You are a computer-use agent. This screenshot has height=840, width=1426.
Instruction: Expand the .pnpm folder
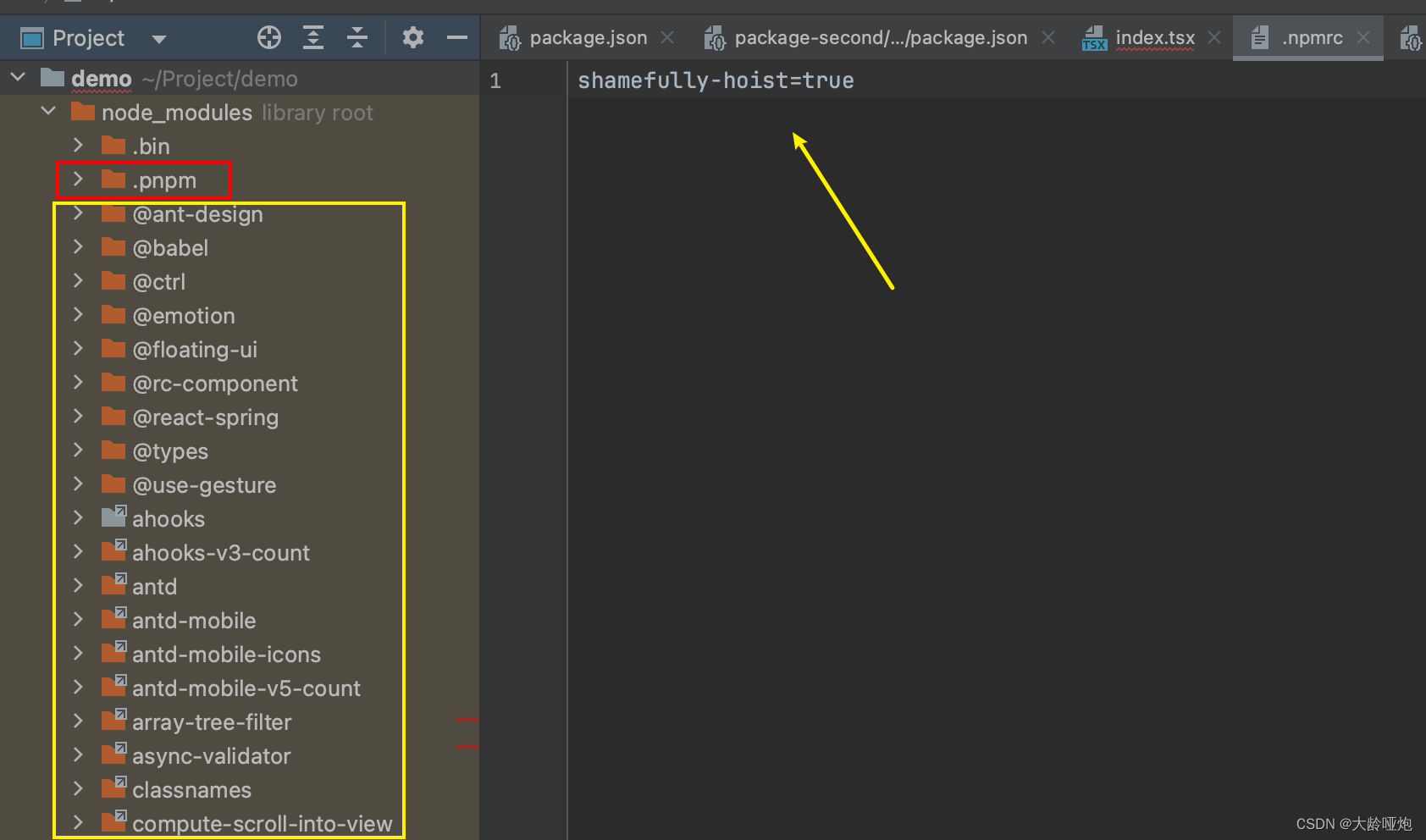[x=78, y=180]
